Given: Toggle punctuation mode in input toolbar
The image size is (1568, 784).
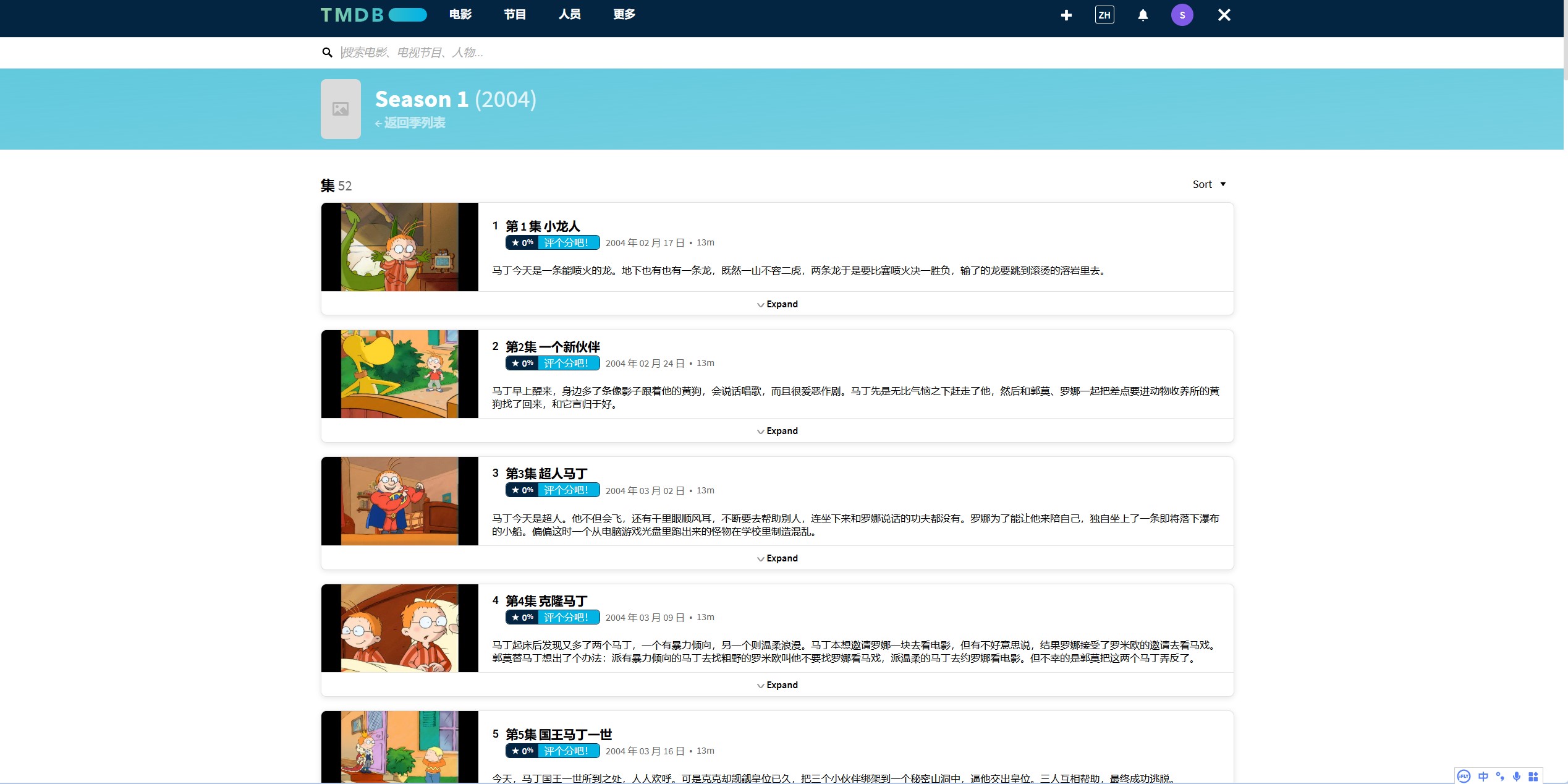Looking at the screenshot, I should [x=1499, y=777].
